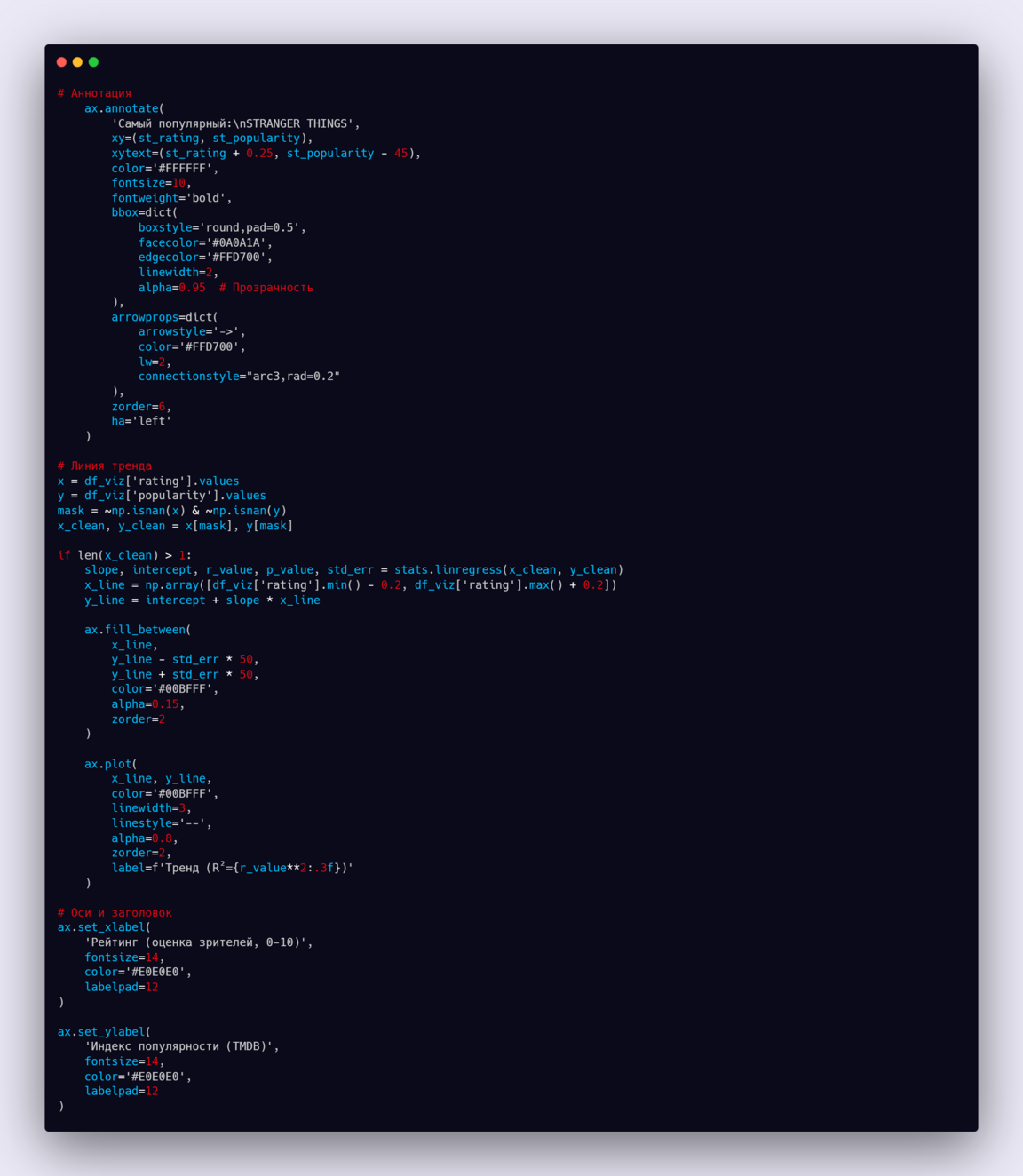Click the yellow minimize dot
Viewport: 1023px width, 1176px height.
[x=77, y=62]
